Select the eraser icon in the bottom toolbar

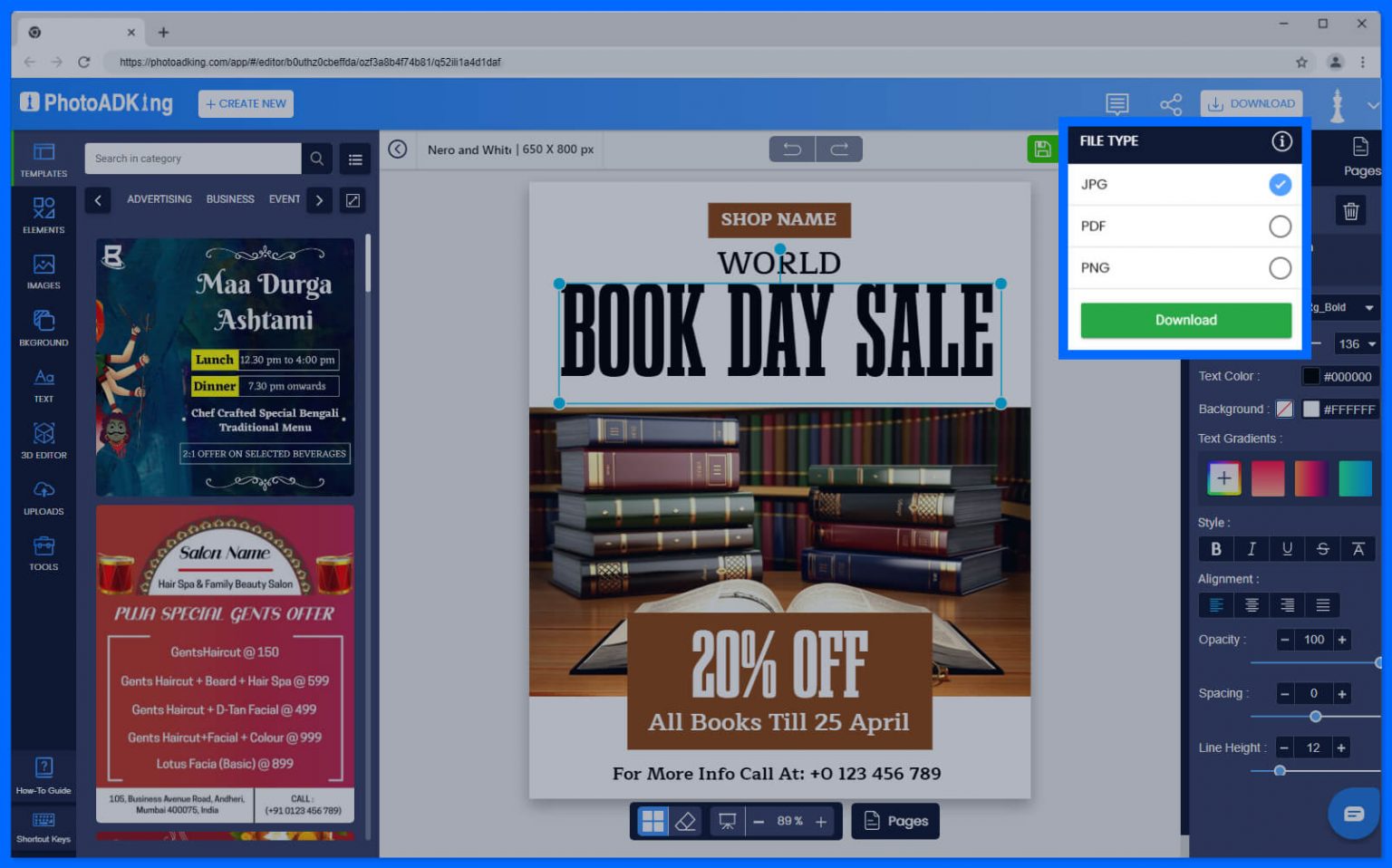tap(686, 821)
